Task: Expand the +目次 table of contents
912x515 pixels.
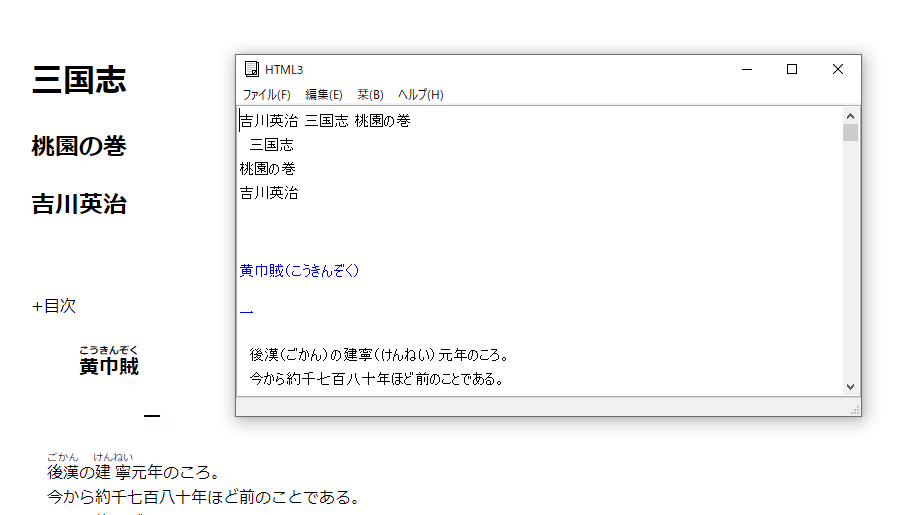Action: [54, 306]
